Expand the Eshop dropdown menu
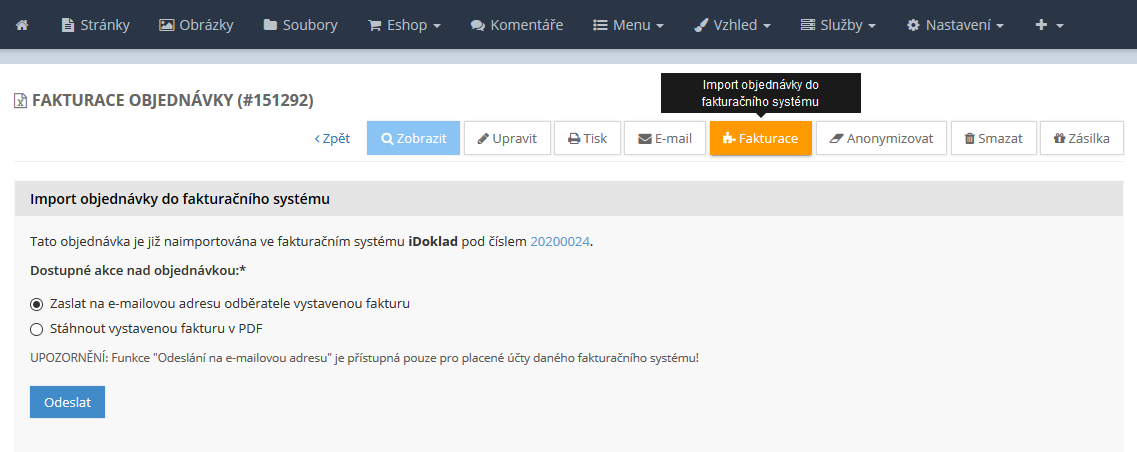The height and width of the screenshot is (452, 1137). click(x=404, y=25)
